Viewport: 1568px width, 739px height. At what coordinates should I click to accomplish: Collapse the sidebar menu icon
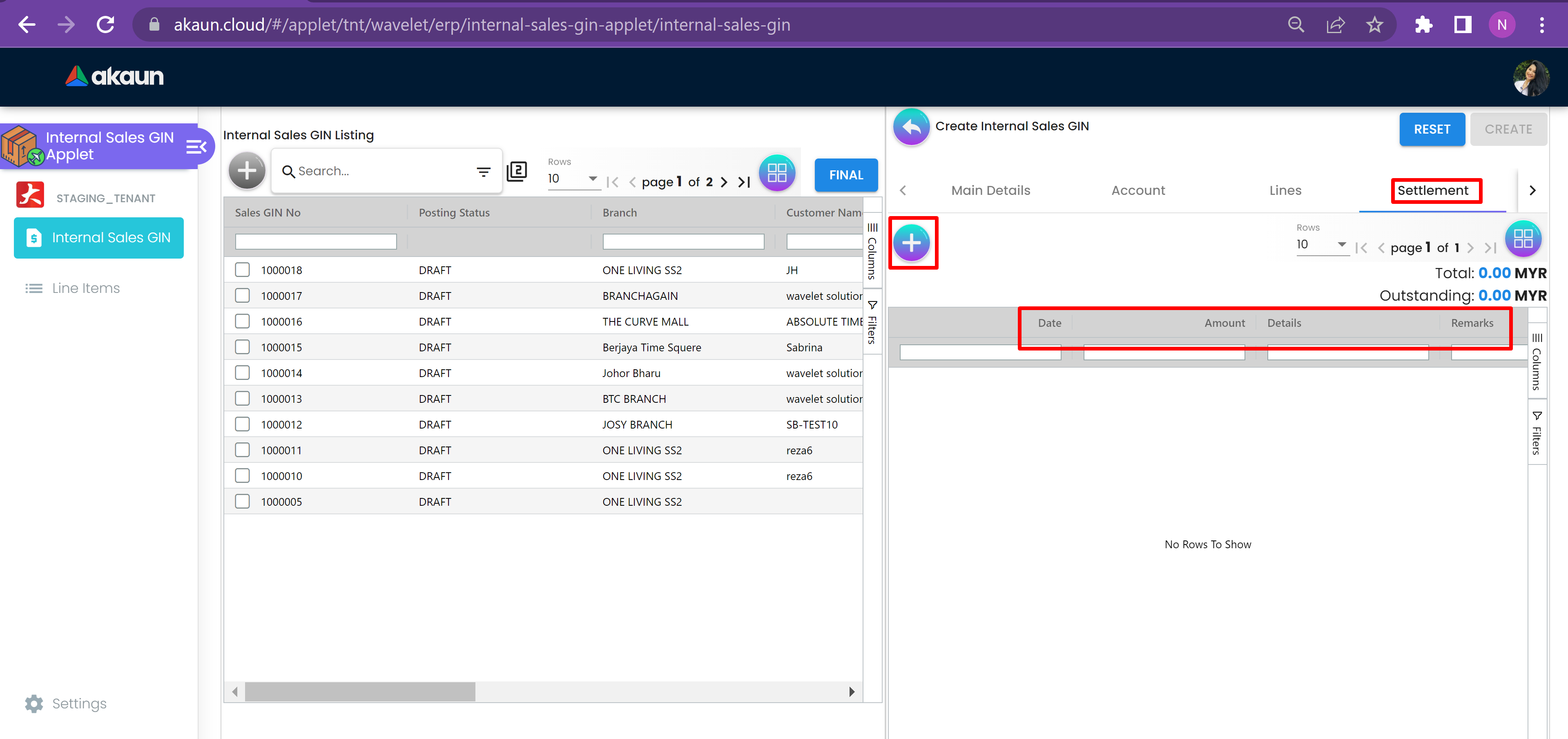point(196,147)
